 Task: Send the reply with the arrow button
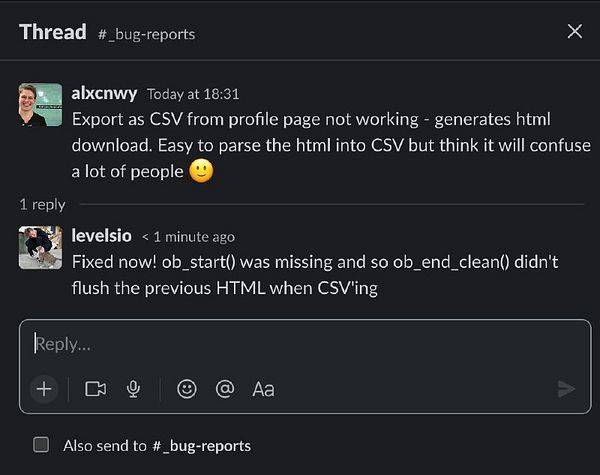(x=566, y=389)
